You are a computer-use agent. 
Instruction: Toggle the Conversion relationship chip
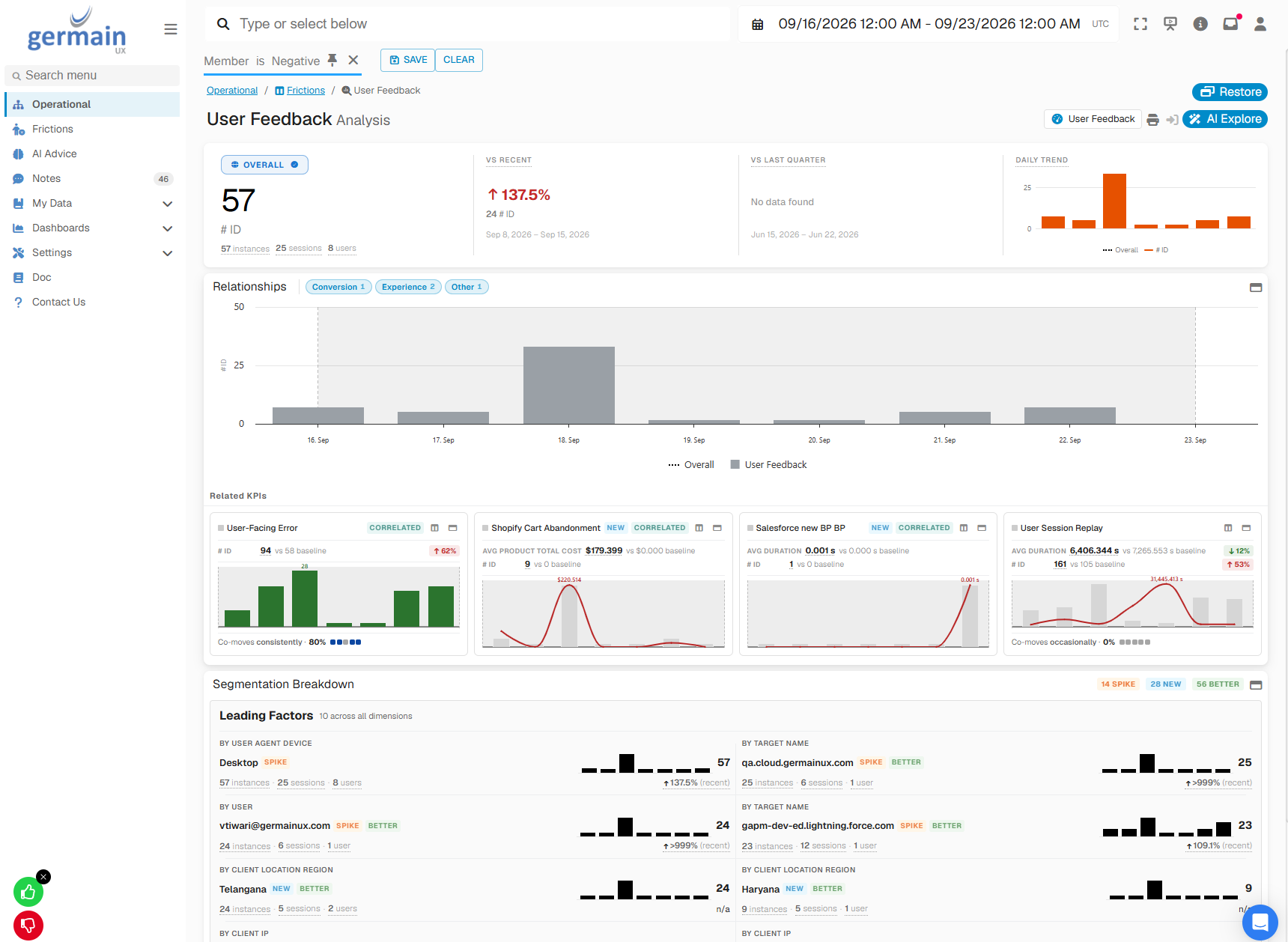[x=338, y=287]
